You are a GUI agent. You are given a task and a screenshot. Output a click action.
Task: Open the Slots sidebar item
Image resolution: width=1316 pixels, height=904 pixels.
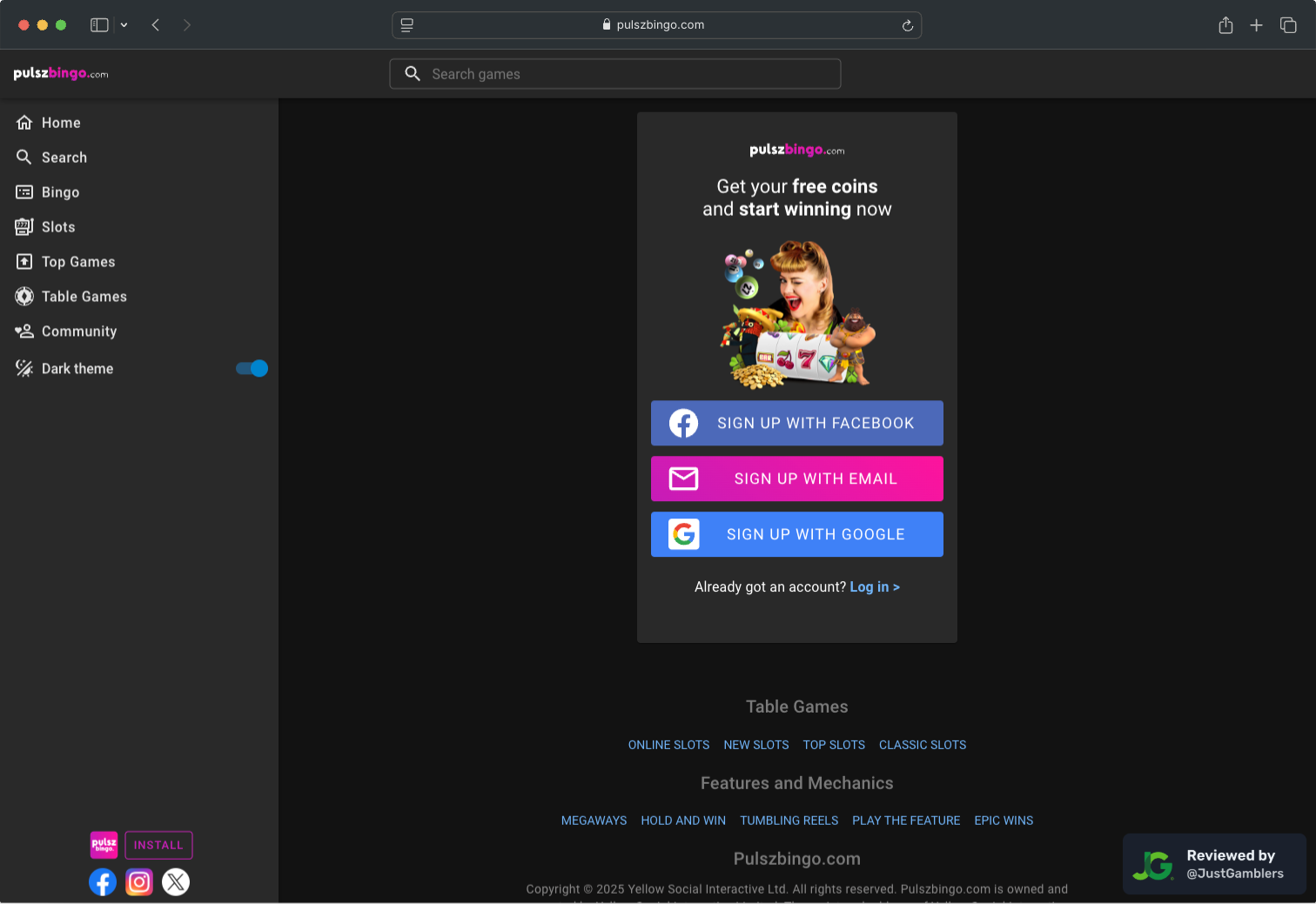point(139,227)
